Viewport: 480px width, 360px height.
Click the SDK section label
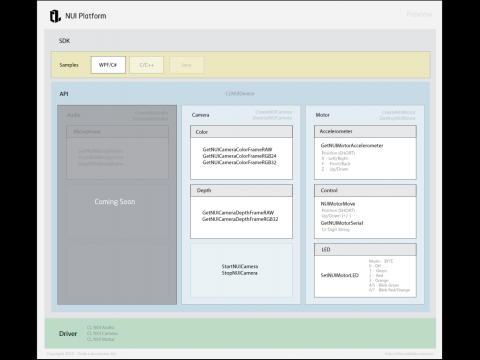pos(64,41)
